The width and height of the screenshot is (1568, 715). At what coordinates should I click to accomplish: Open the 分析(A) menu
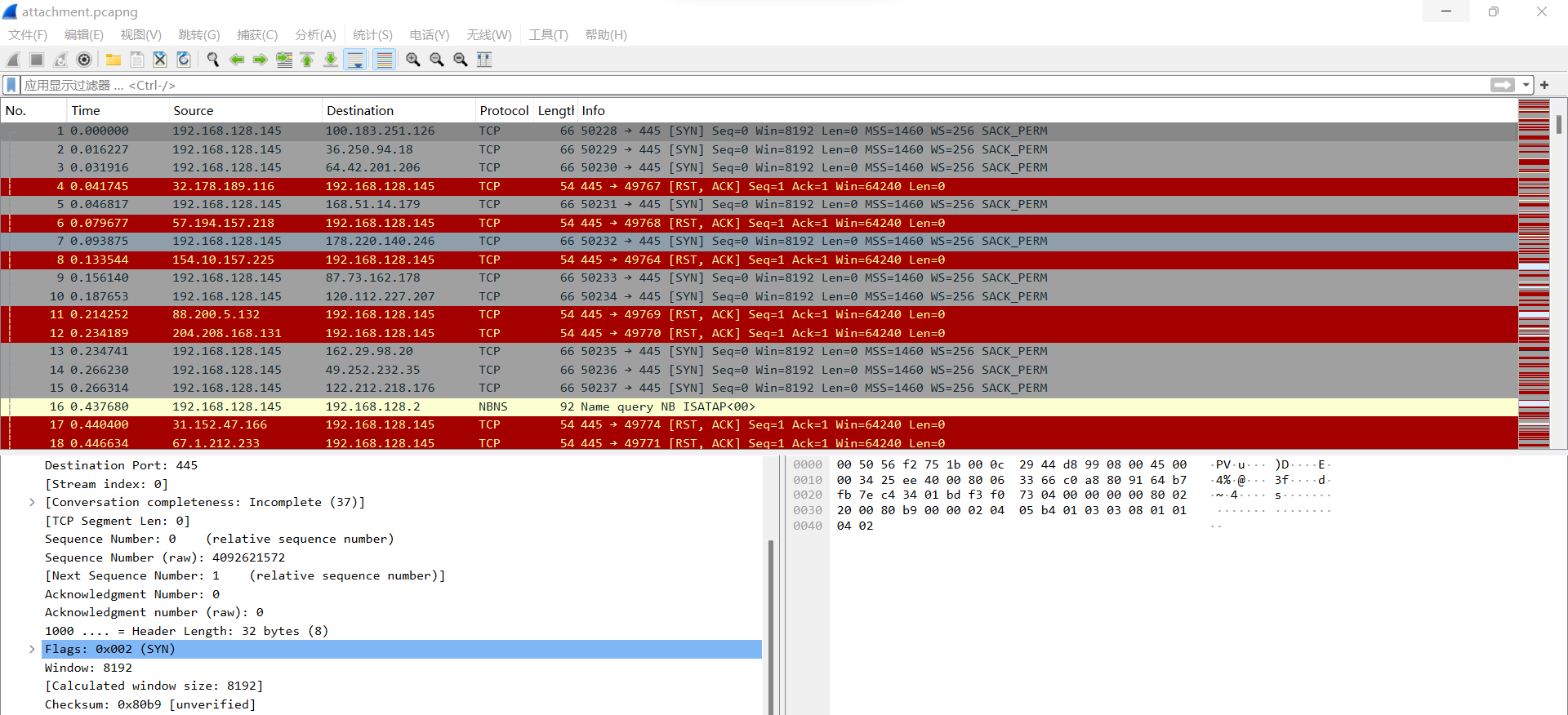pos(315,35)
